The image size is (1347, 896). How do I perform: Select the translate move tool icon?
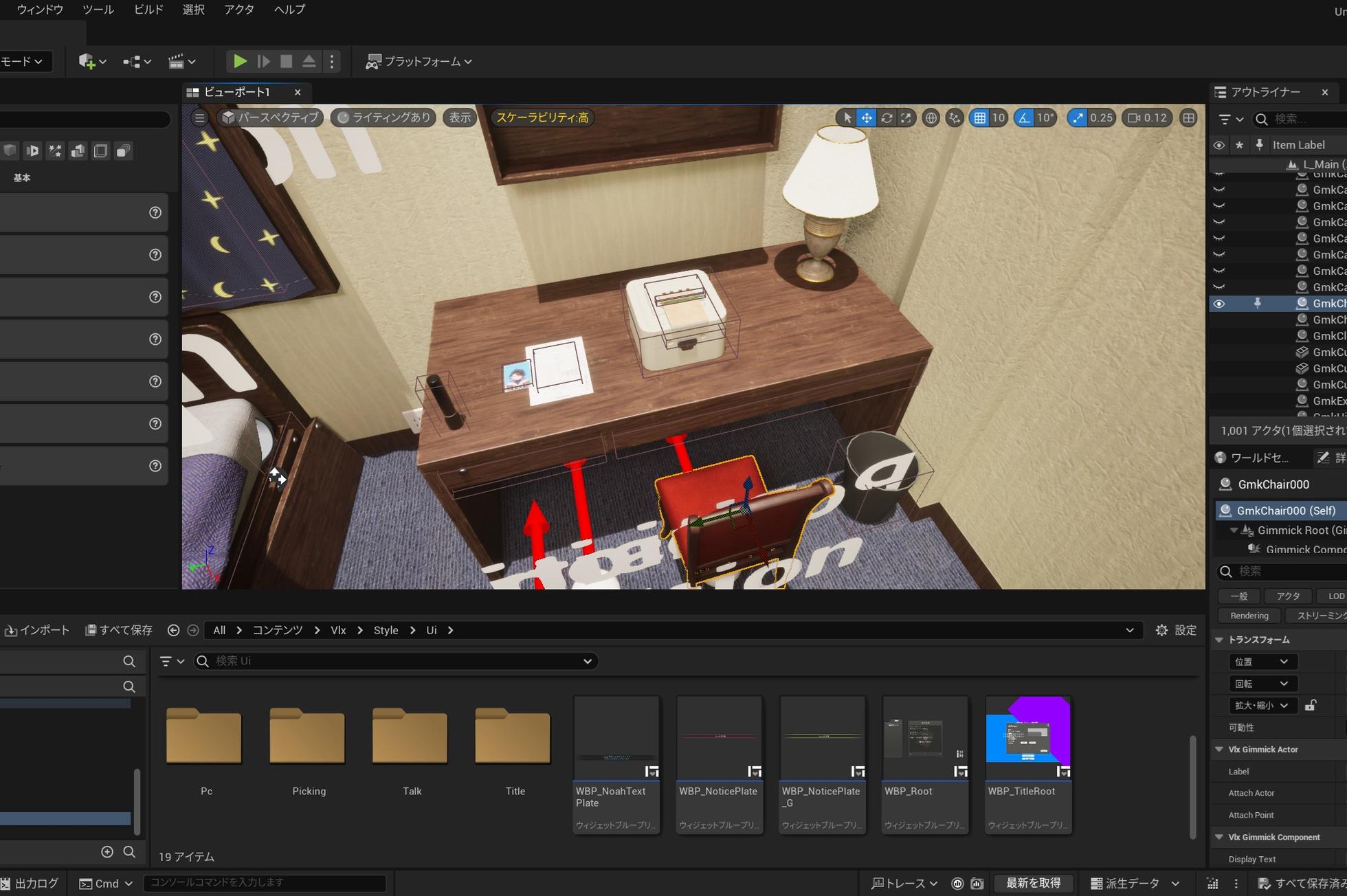pyautogui.click(x=867, y=118)
